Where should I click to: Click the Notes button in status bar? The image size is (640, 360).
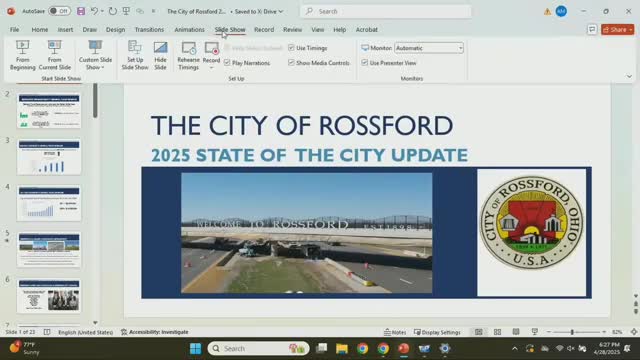[x=395, y=332]
